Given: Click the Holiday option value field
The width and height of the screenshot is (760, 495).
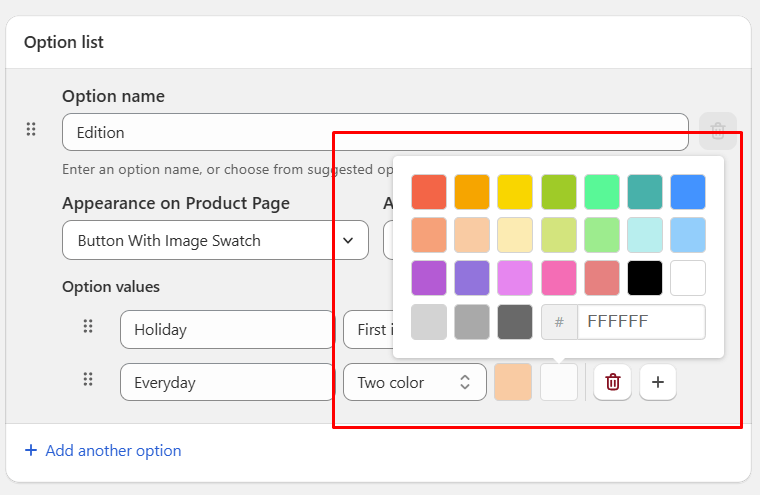Looking at the screenshot, I should pyautogui.click(x=227, y=329).
